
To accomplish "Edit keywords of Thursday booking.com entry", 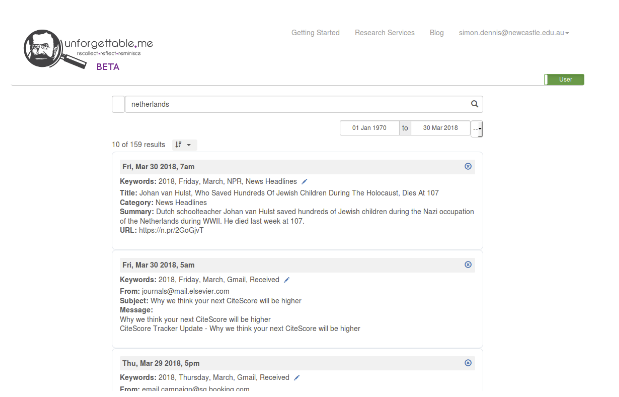I will (x=297, y=378).
